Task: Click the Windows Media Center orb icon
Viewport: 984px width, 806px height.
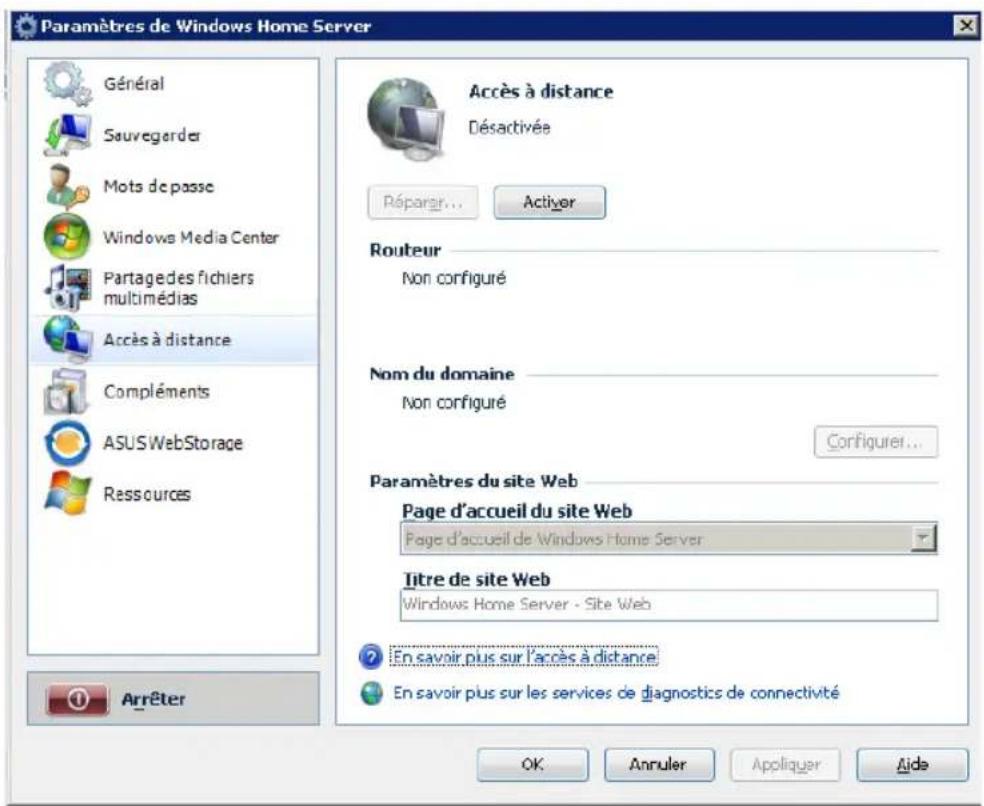Action: click(x=67, y=237)
